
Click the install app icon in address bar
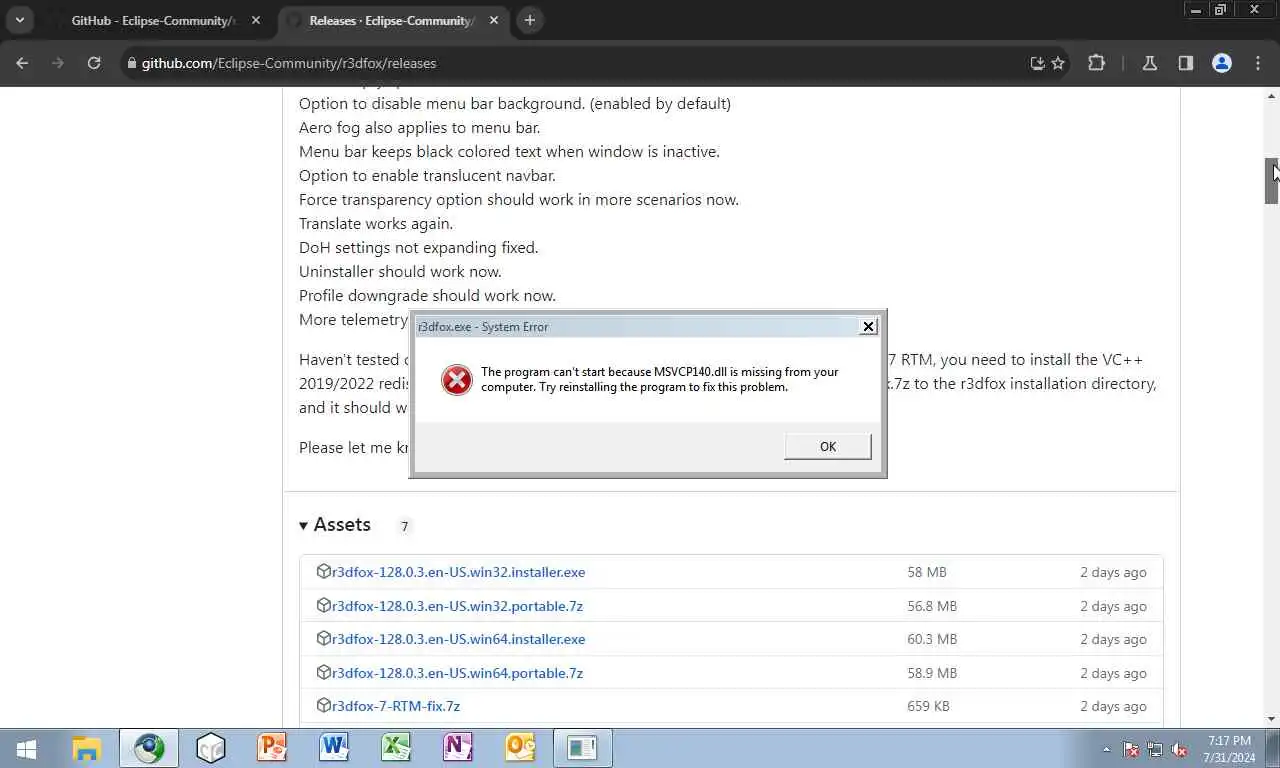click(1038, 63)
